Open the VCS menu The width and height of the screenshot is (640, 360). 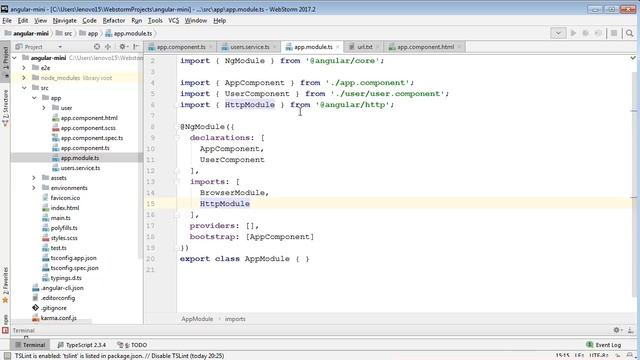pyautogui.click(x=173, y=20)
